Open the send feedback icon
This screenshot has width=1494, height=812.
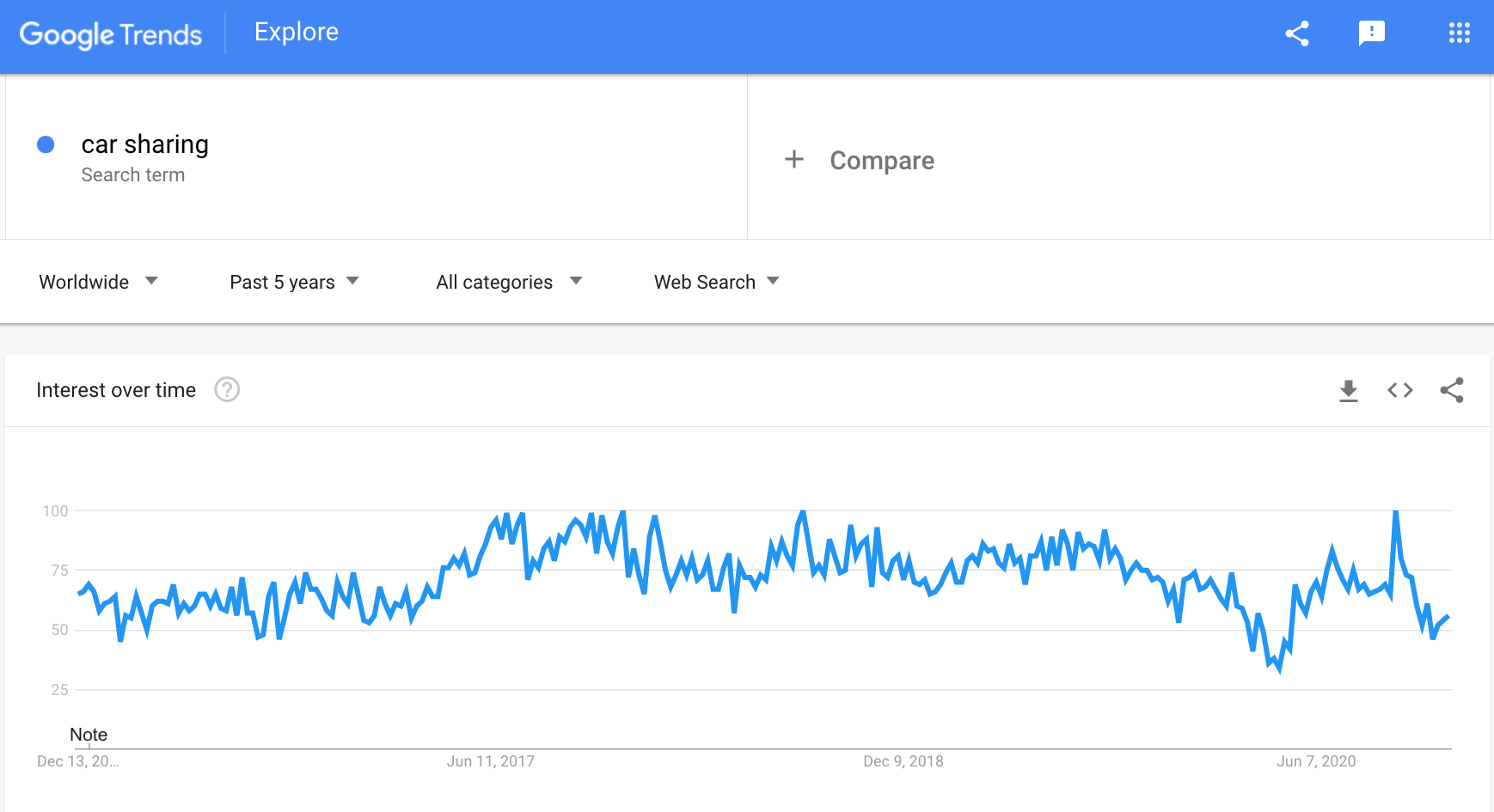point(1371,34)
